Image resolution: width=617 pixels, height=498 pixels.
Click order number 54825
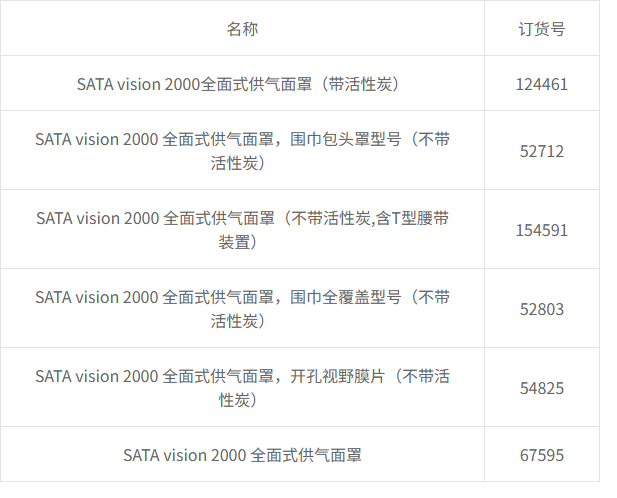coord(542,388)
